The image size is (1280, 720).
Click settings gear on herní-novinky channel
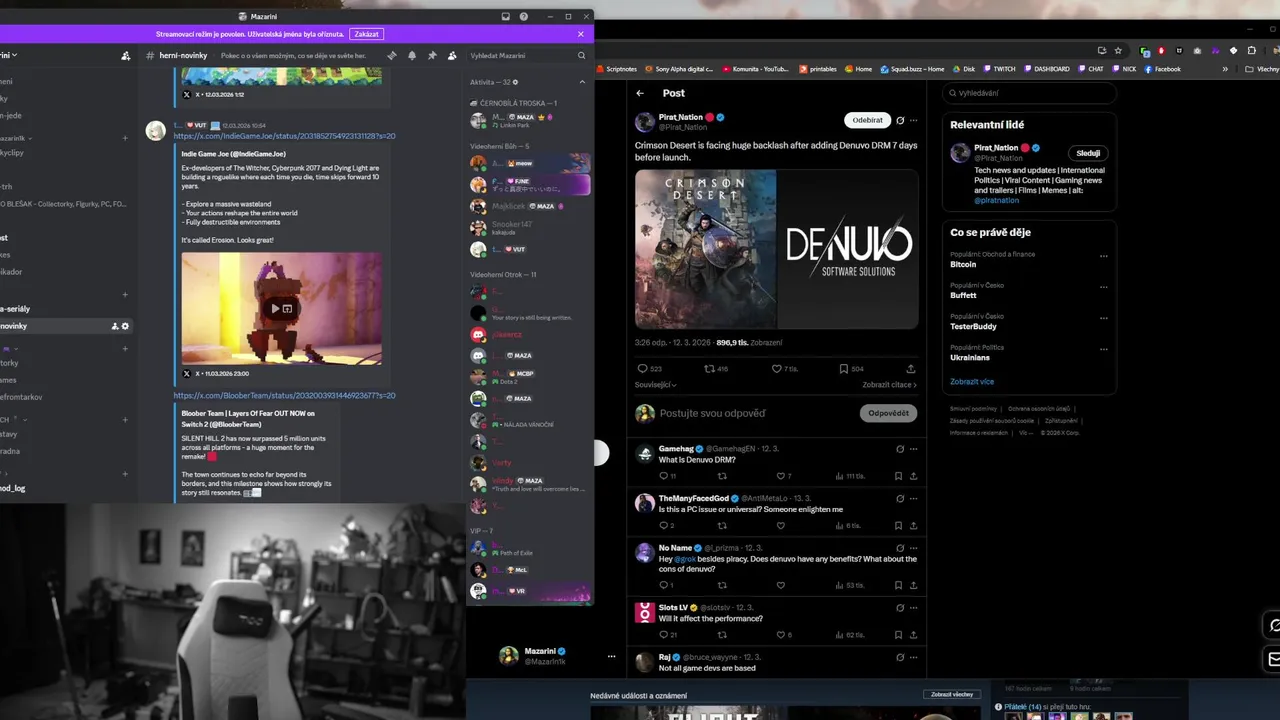[125, 326]
